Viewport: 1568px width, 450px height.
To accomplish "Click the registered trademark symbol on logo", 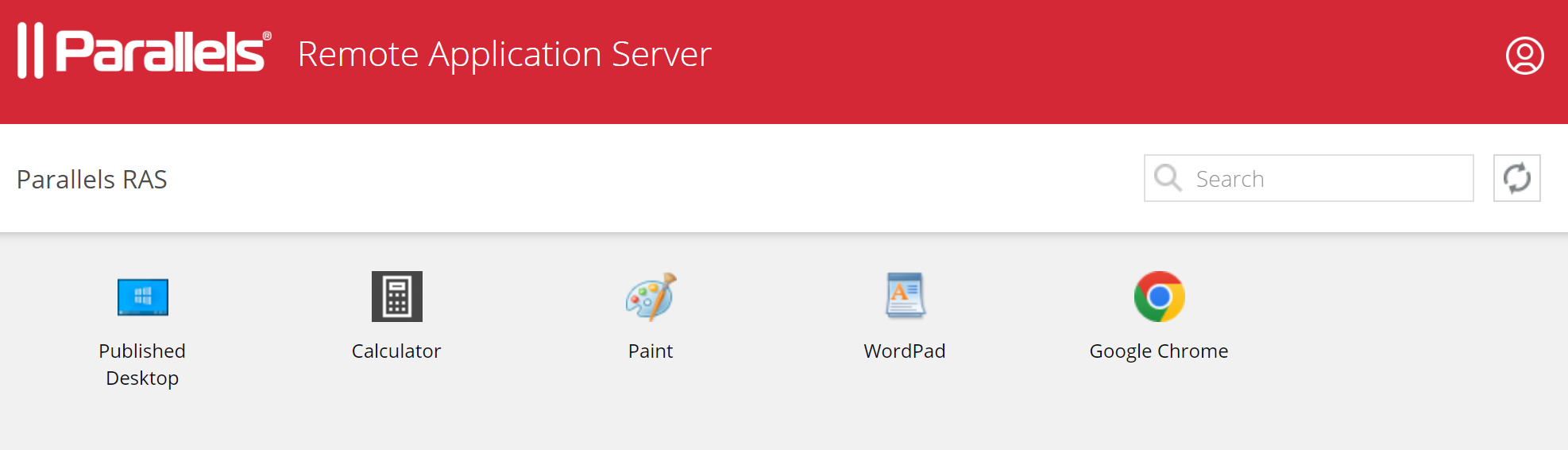I will click(x=267, y=36).
